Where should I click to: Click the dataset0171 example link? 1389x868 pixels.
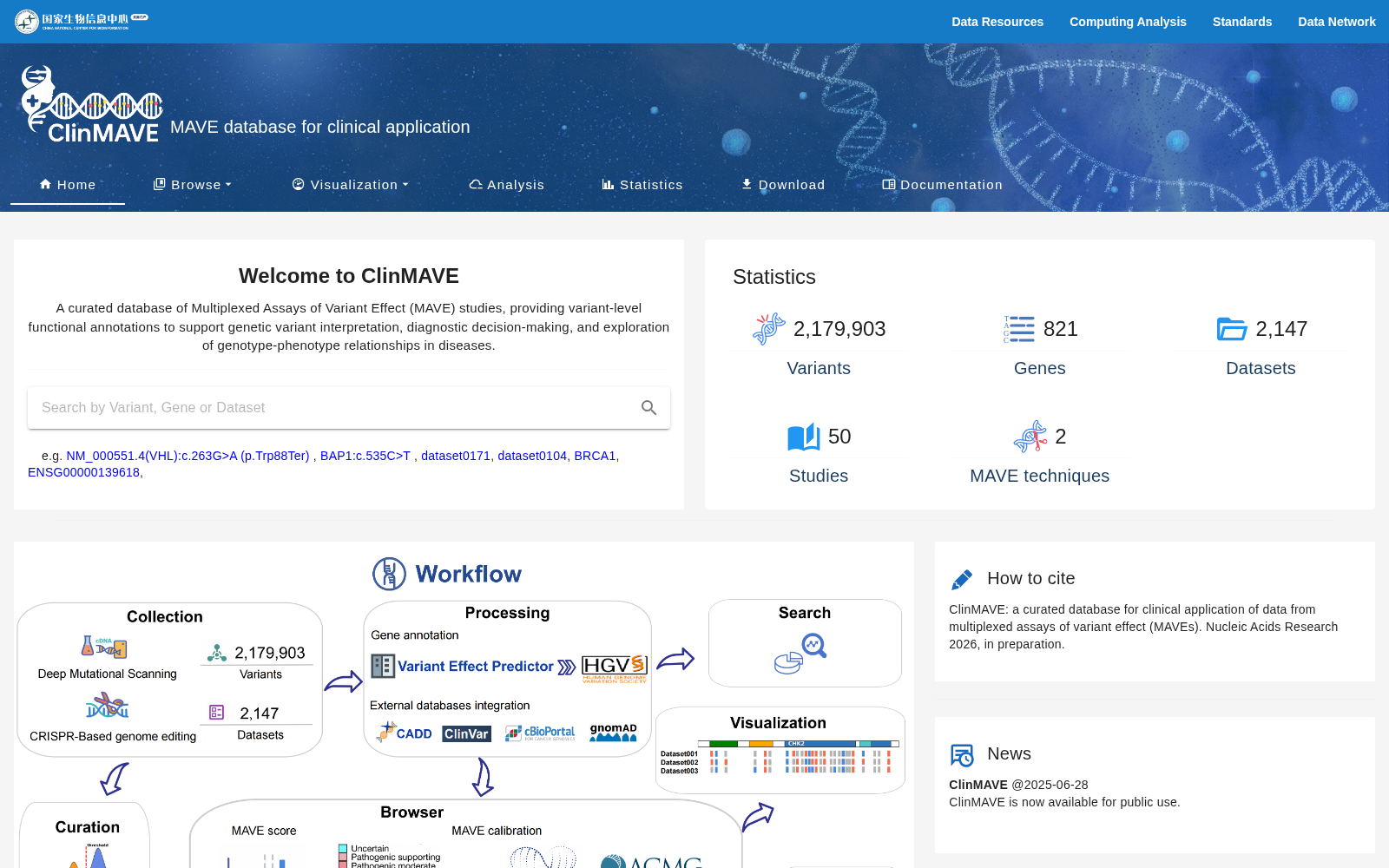pyautogui.click(x=456, y=456)
